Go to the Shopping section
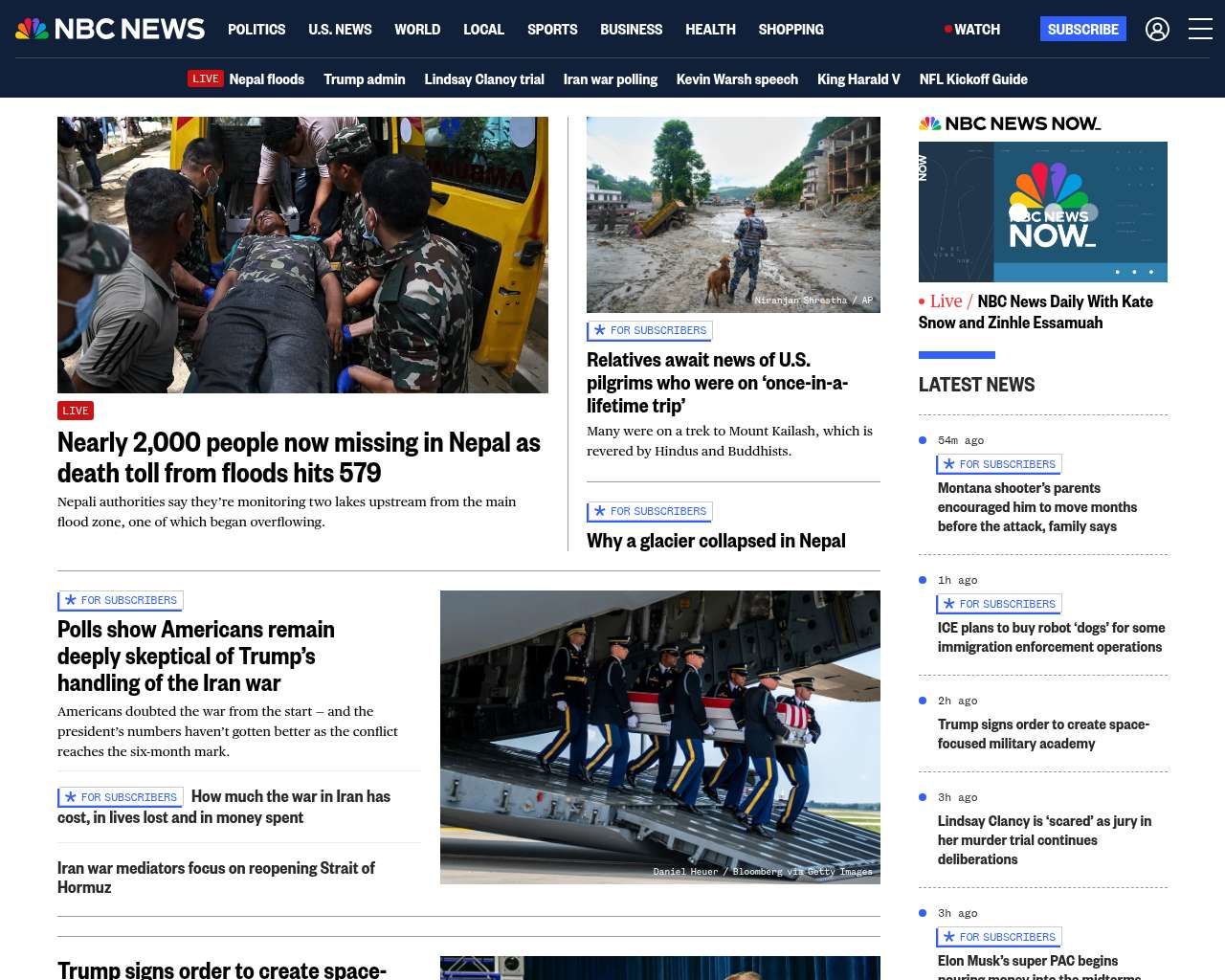The width and height of the screenshot is (1225, 980). pyautogui.click(x=791, y=30)
